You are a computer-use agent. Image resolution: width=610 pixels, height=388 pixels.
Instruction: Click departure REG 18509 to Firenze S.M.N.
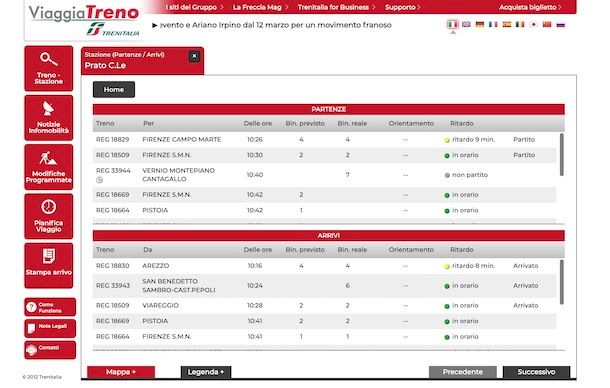(x=324, y=155)
